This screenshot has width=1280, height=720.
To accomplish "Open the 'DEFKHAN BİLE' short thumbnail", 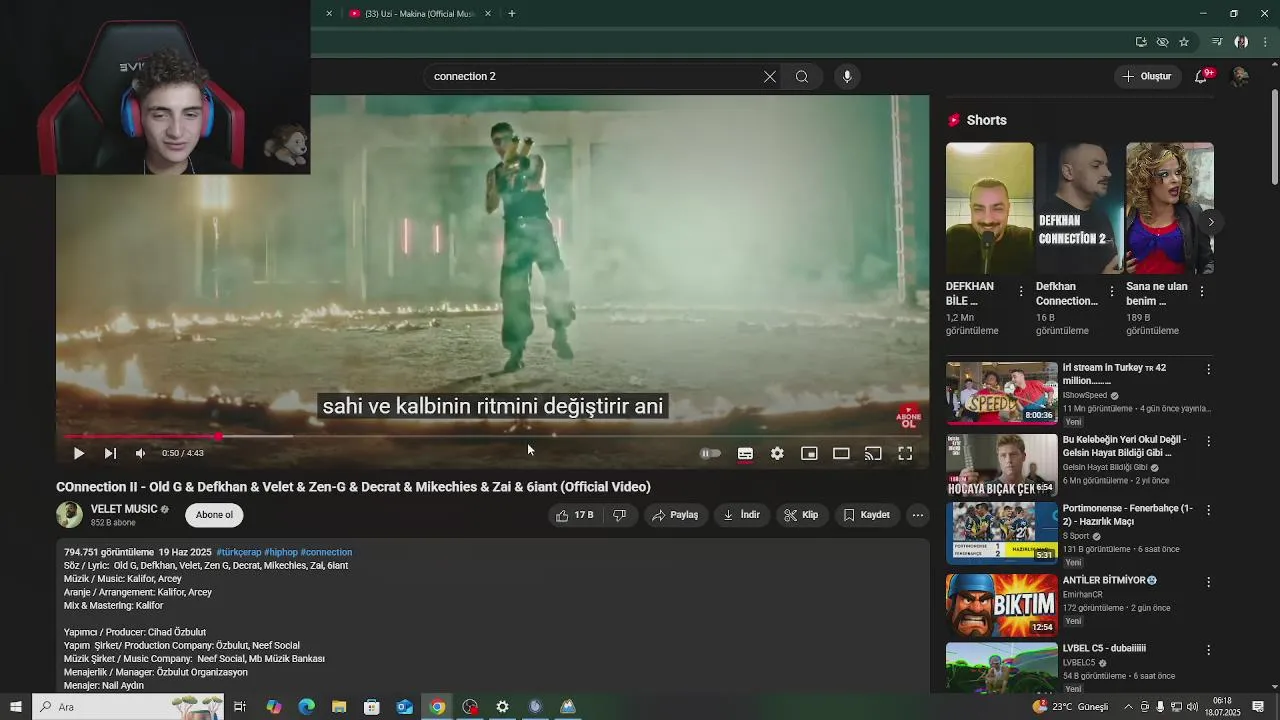I will [x=990, y=208].
